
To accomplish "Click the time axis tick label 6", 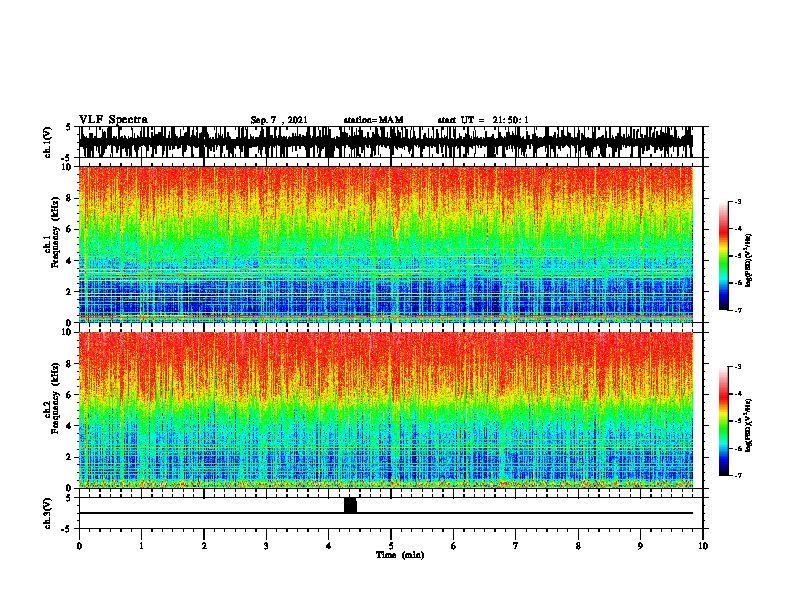I will [454, 546].
